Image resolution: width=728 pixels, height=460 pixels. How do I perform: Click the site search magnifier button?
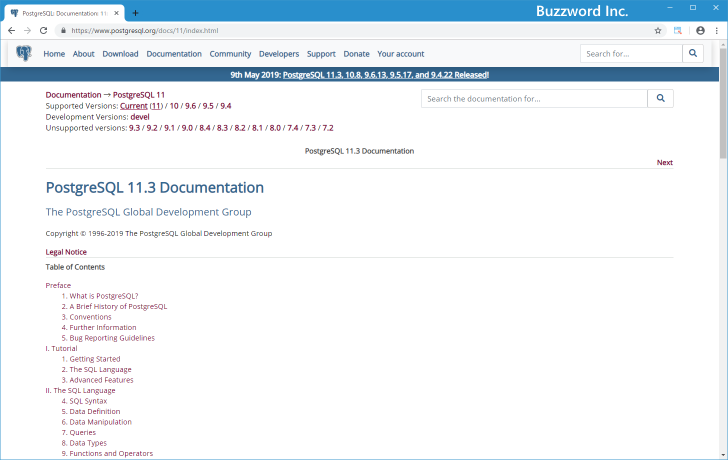(693, 53)
